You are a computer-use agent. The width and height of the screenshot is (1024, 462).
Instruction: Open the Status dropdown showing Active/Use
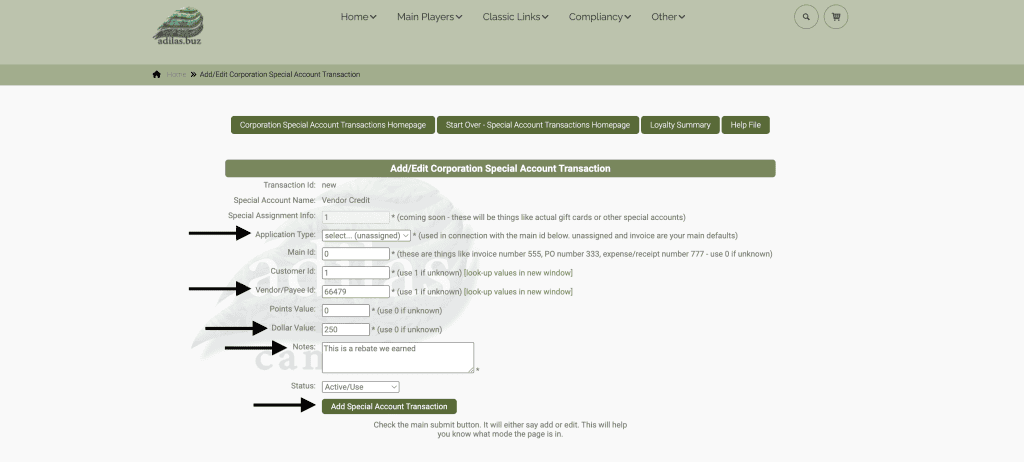(x=360, y=387)
